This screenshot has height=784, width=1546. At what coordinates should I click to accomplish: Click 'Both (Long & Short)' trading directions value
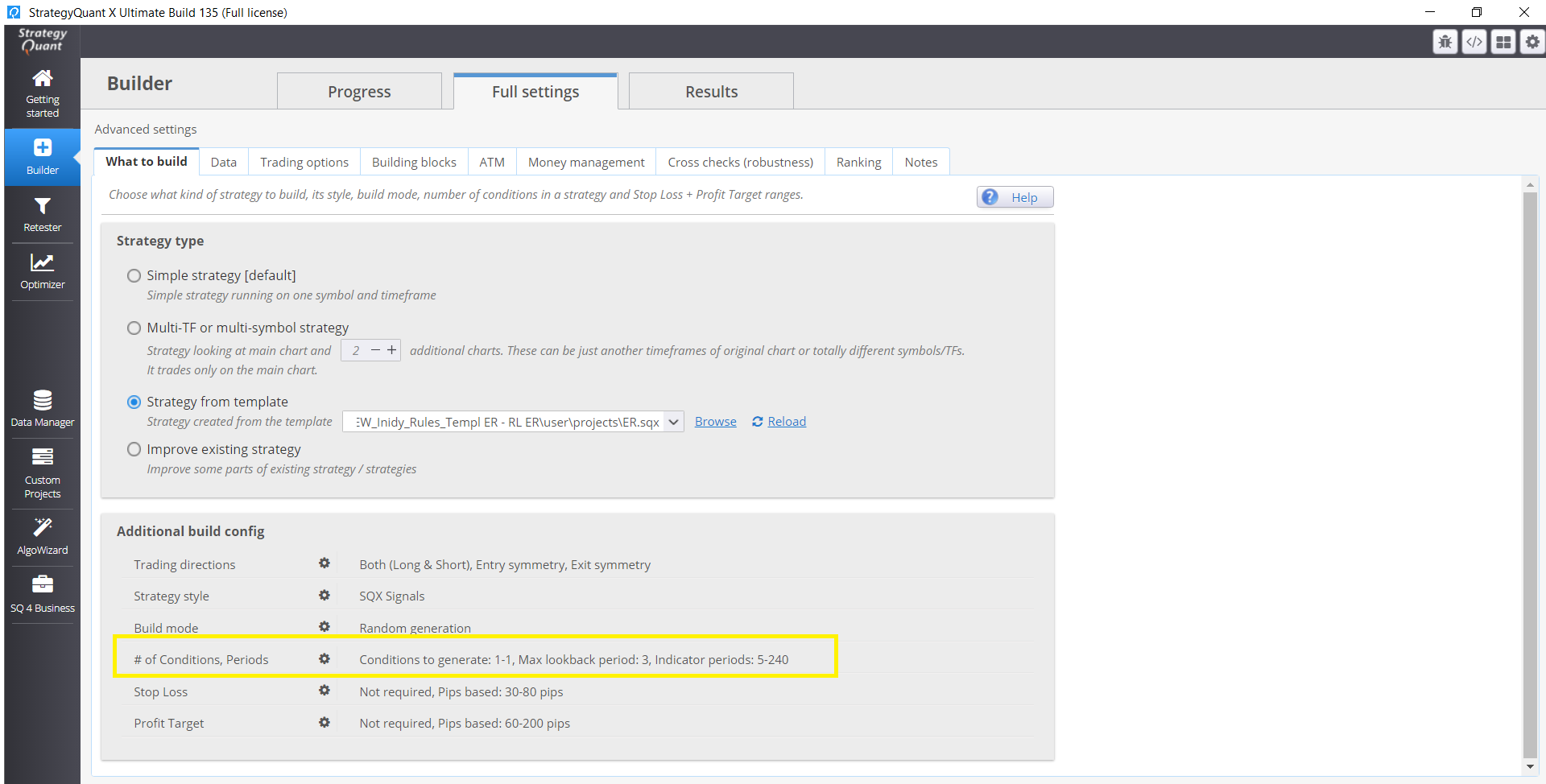pos(505,564)
